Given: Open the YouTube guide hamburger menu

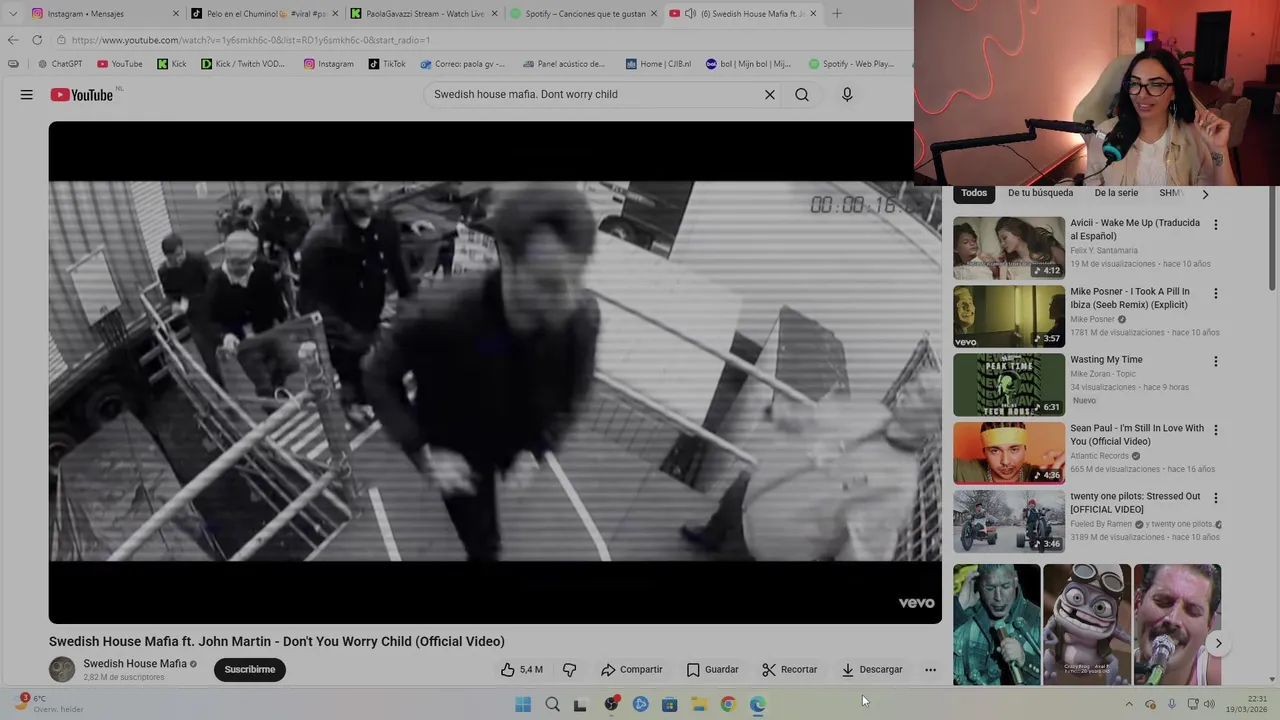Looking at the screenshot, I should [x=27, y=95].
